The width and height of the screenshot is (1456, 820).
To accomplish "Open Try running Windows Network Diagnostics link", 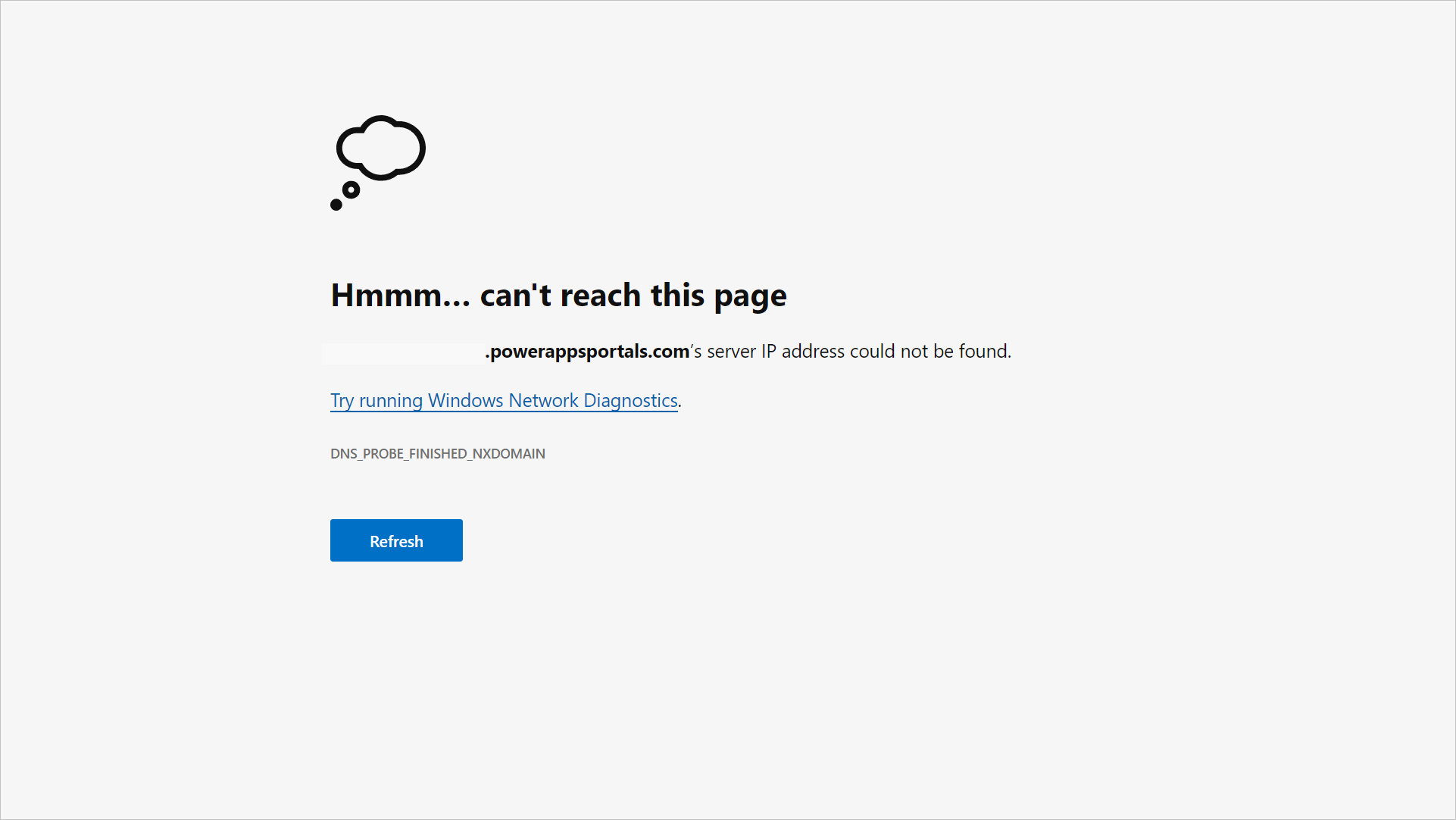I will (x=504, y=400).
